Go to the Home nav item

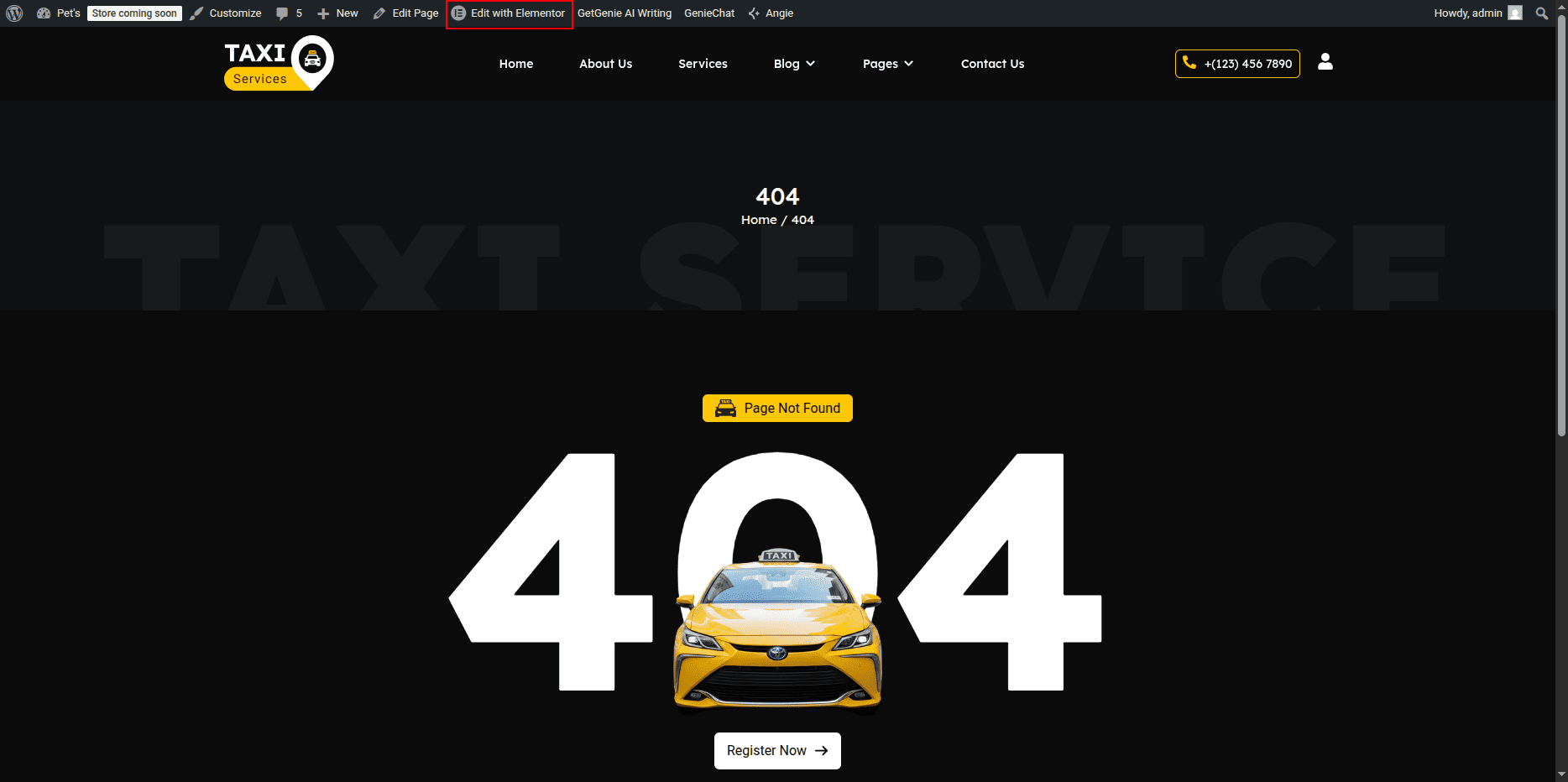[x=516, y=64]
